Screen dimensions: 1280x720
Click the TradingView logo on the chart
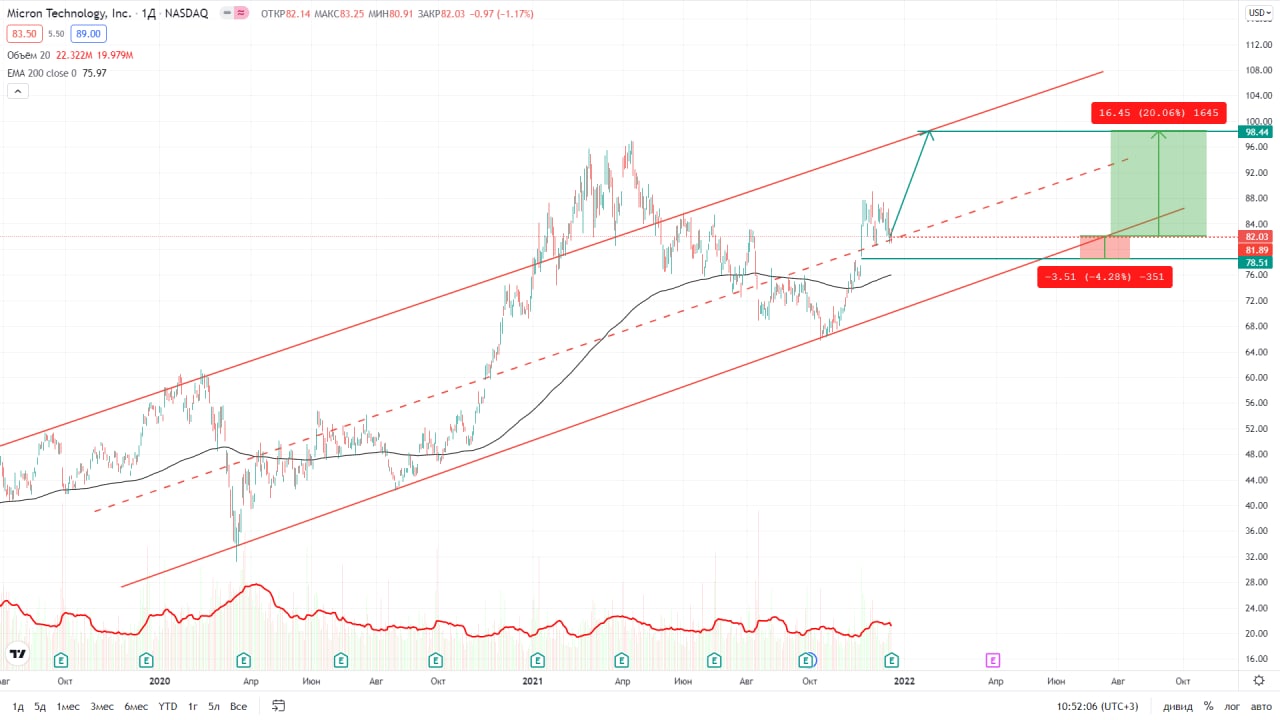tap(17, 655)
